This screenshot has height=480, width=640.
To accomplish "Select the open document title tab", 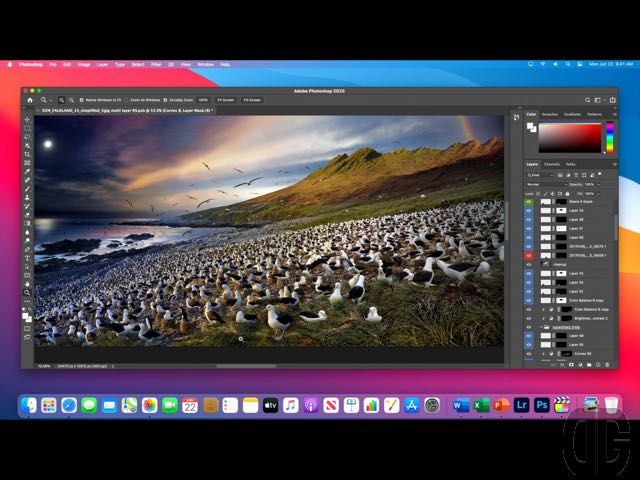I will (127, 111).
